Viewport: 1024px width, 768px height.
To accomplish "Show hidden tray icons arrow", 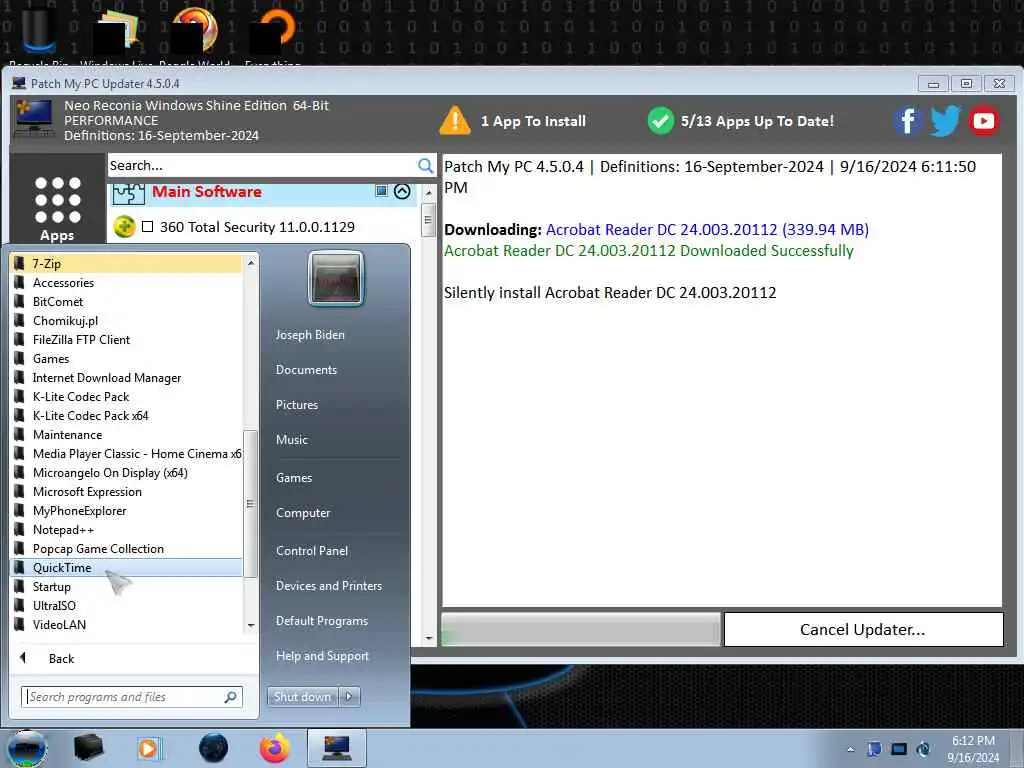I will (850, 749).
